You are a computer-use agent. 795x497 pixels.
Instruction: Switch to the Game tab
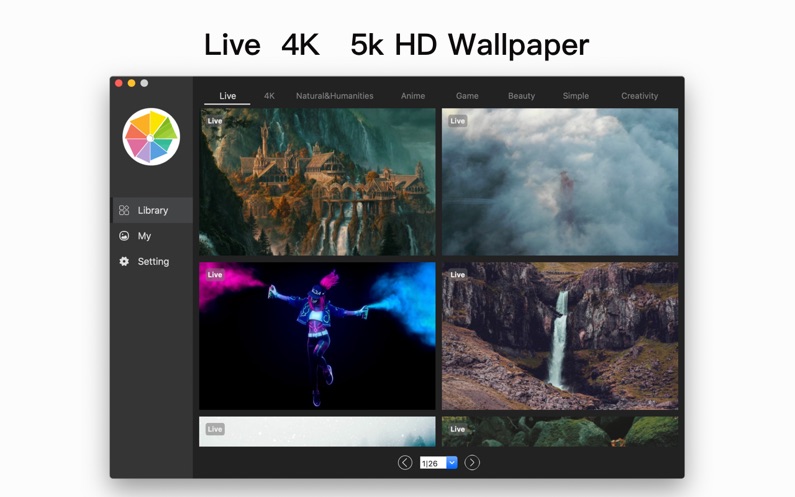tap(467, 96)
